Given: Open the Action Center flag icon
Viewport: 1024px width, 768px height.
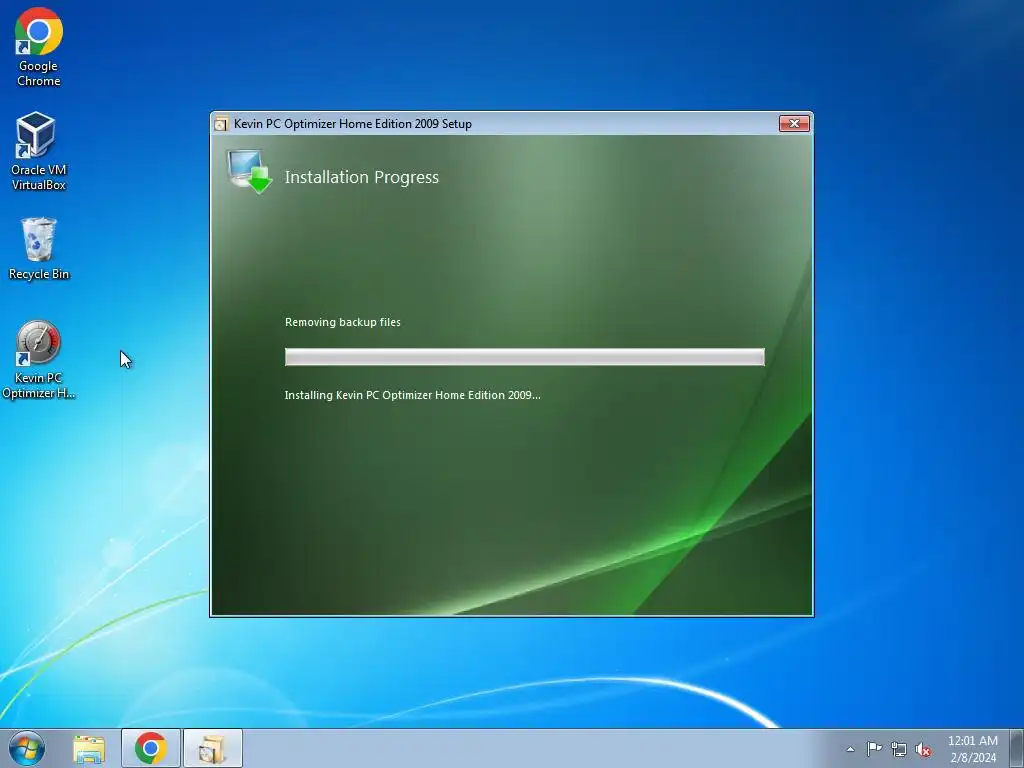Looking at the screenshot, I should [874, 749].
